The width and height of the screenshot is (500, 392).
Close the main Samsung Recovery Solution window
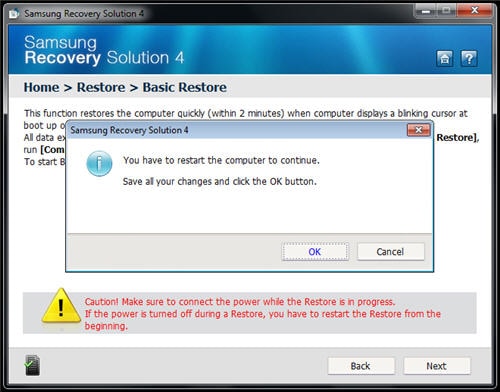(475, 10)
